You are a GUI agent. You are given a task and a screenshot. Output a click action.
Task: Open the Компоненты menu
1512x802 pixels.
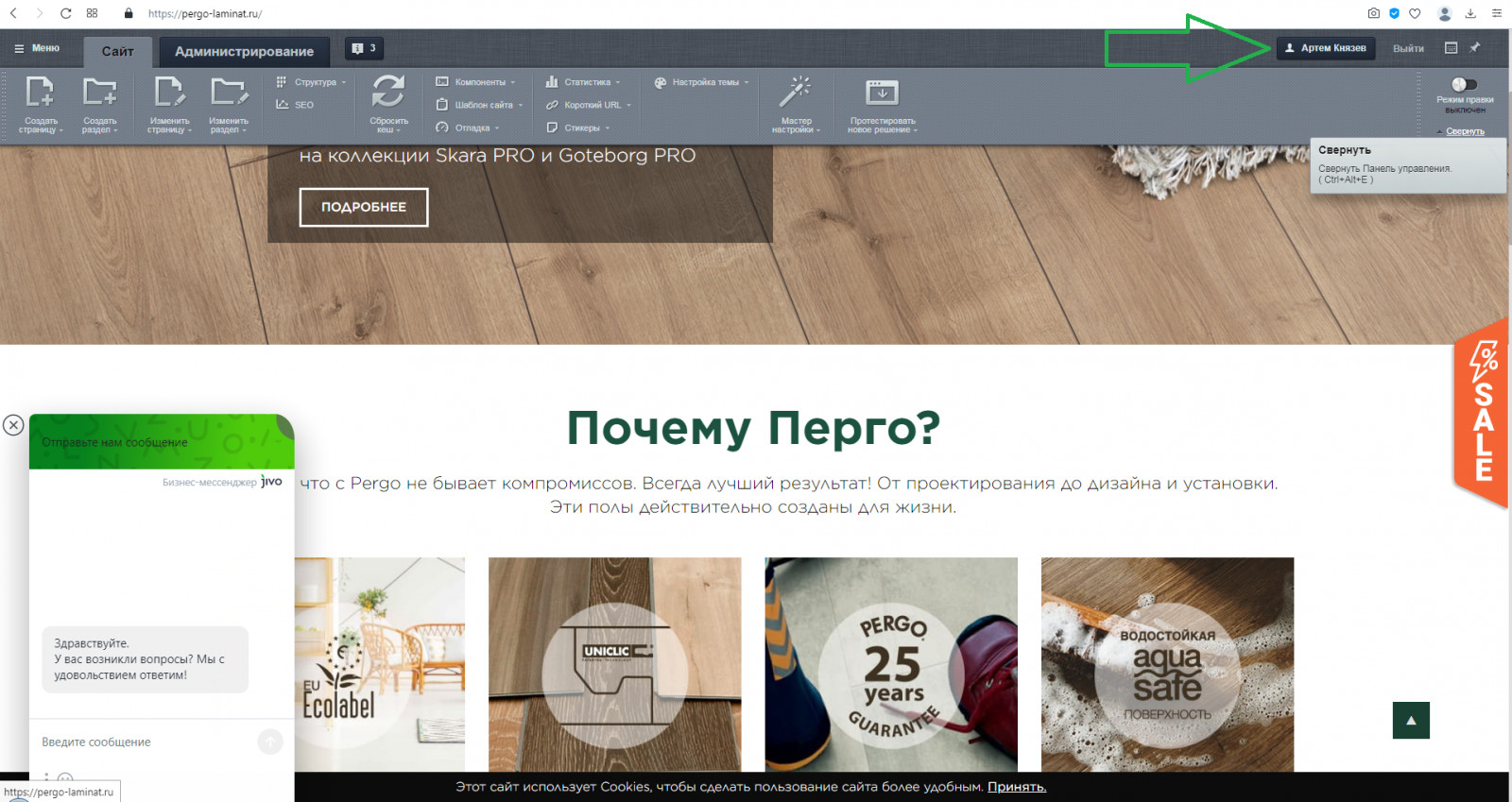pos(475,82)
